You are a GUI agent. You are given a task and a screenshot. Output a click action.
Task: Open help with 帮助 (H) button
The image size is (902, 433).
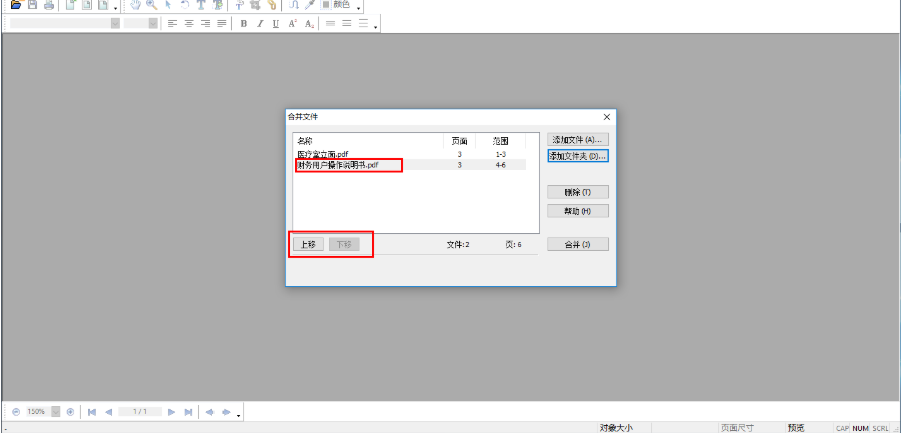coord(578,211)
